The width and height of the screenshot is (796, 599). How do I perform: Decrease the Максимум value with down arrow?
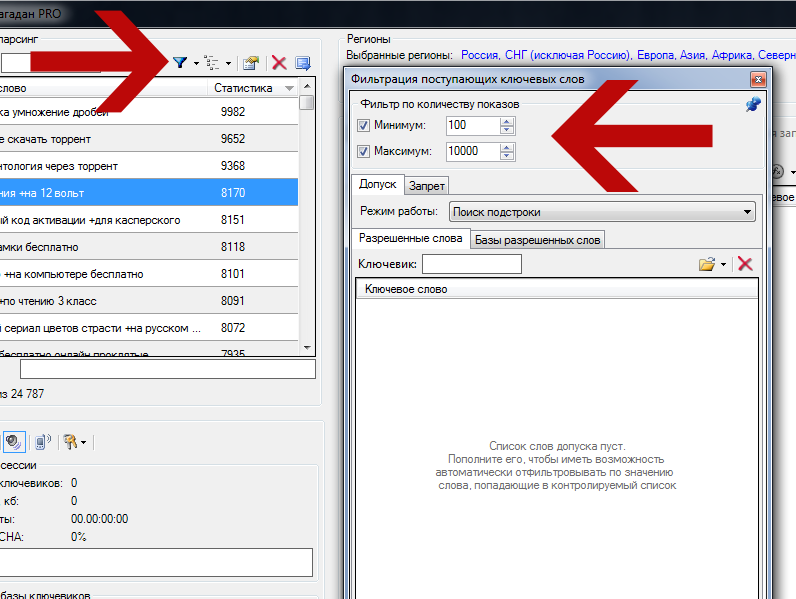pyautogui.click(x=506, y=155)
